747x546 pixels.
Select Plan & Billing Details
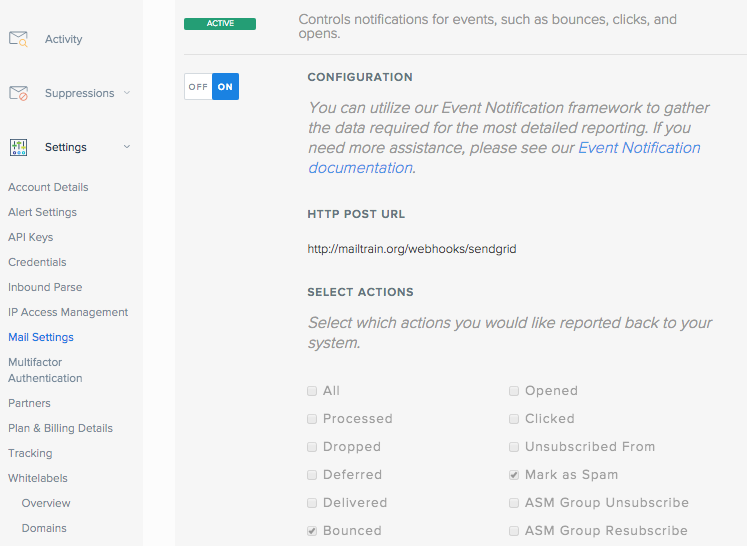60,428
